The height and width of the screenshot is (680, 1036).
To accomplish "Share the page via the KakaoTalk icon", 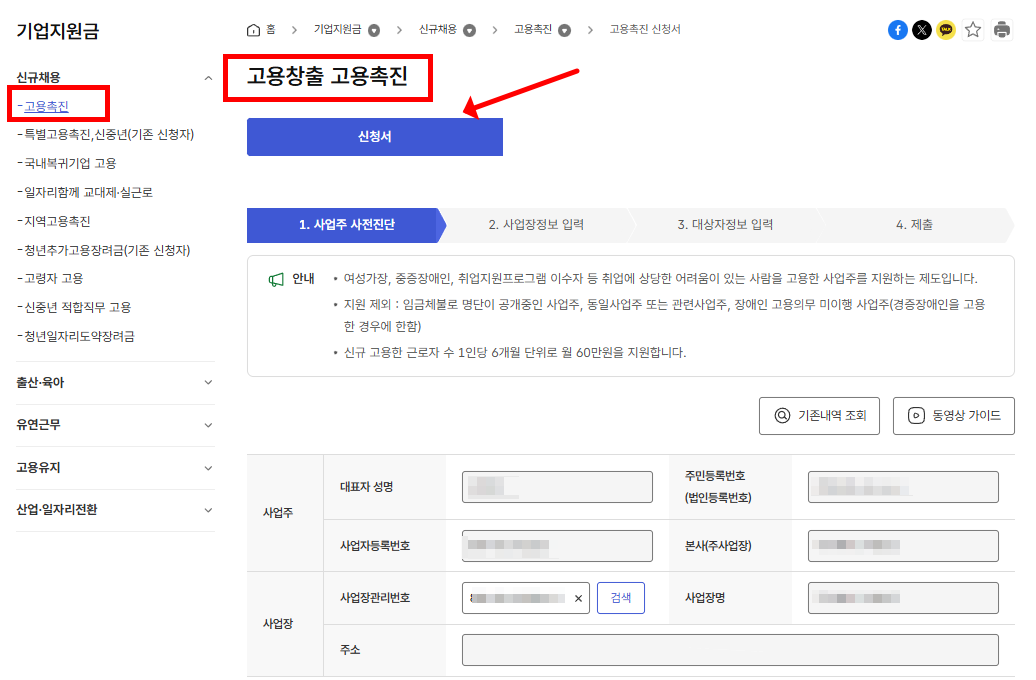I will (x=946, y=30).
